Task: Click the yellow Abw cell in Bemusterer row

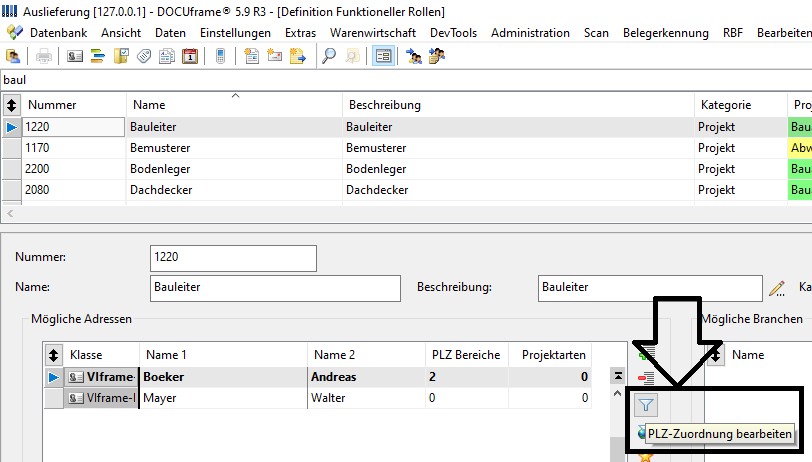Action: (x=800, y=148)
